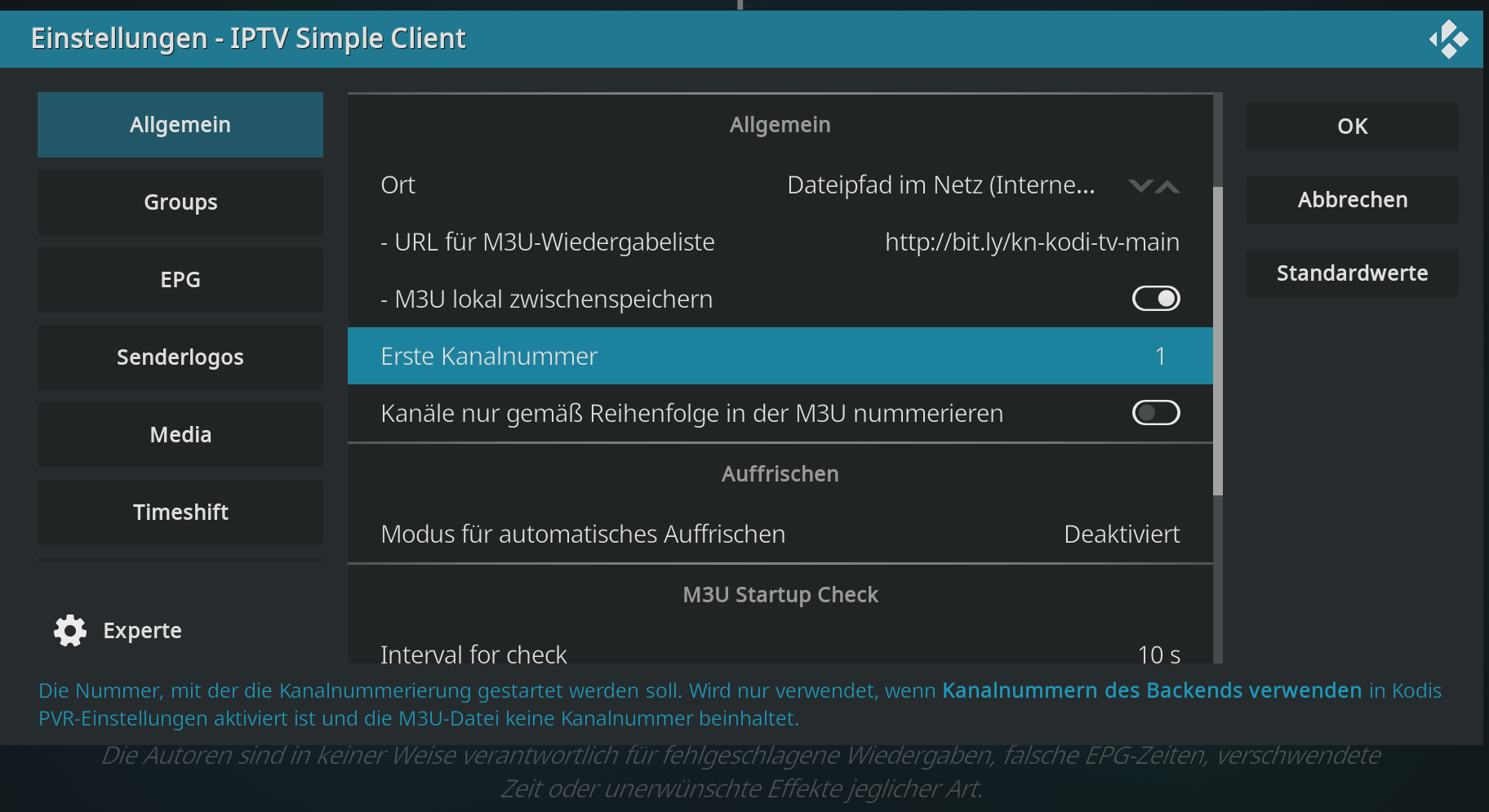
Task: Edit the URL für M3U-Wiedergabeliste field
Action: (x=780, y=242)
